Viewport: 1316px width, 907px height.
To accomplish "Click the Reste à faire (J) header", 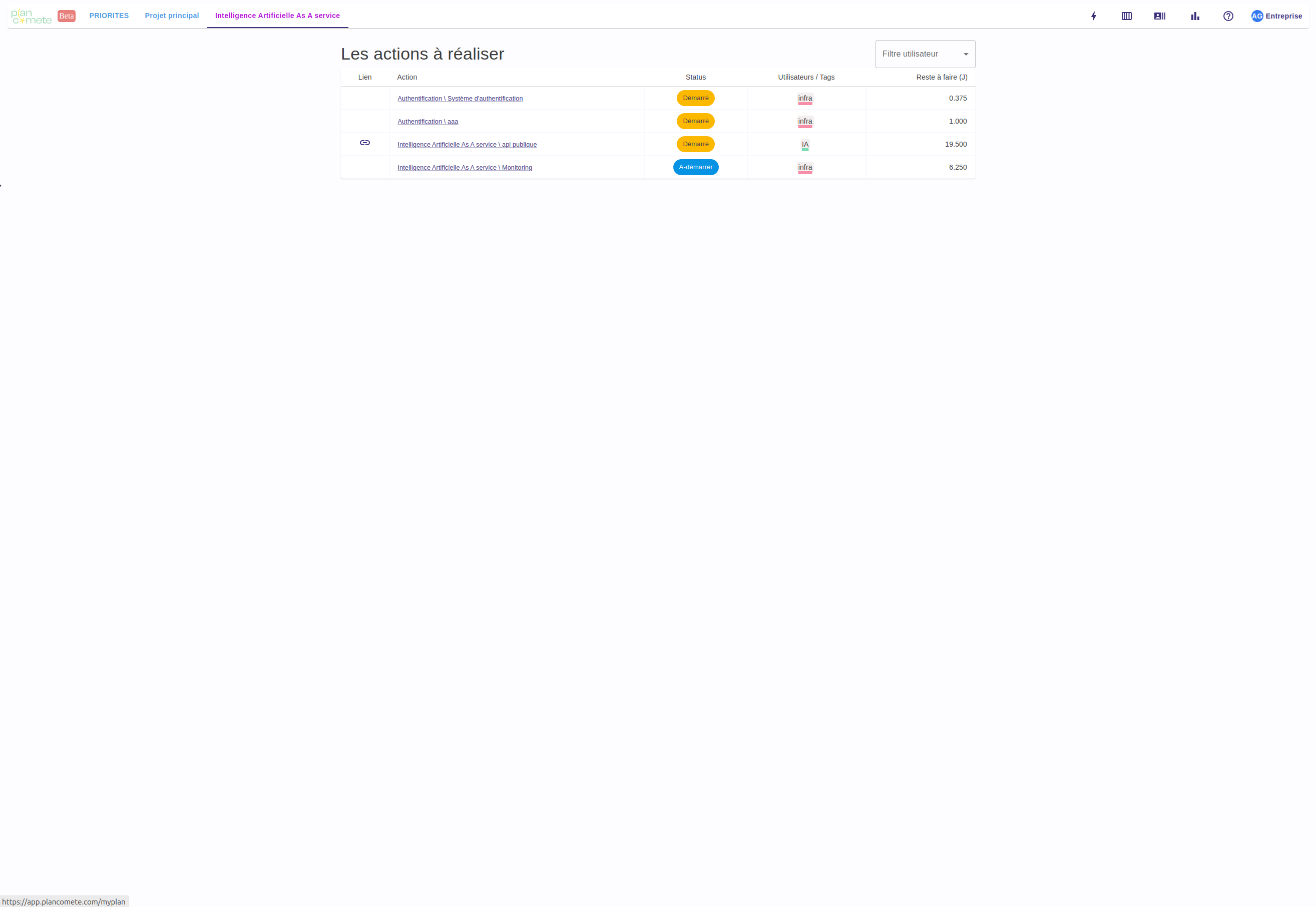I will click(x=941, y=77).
